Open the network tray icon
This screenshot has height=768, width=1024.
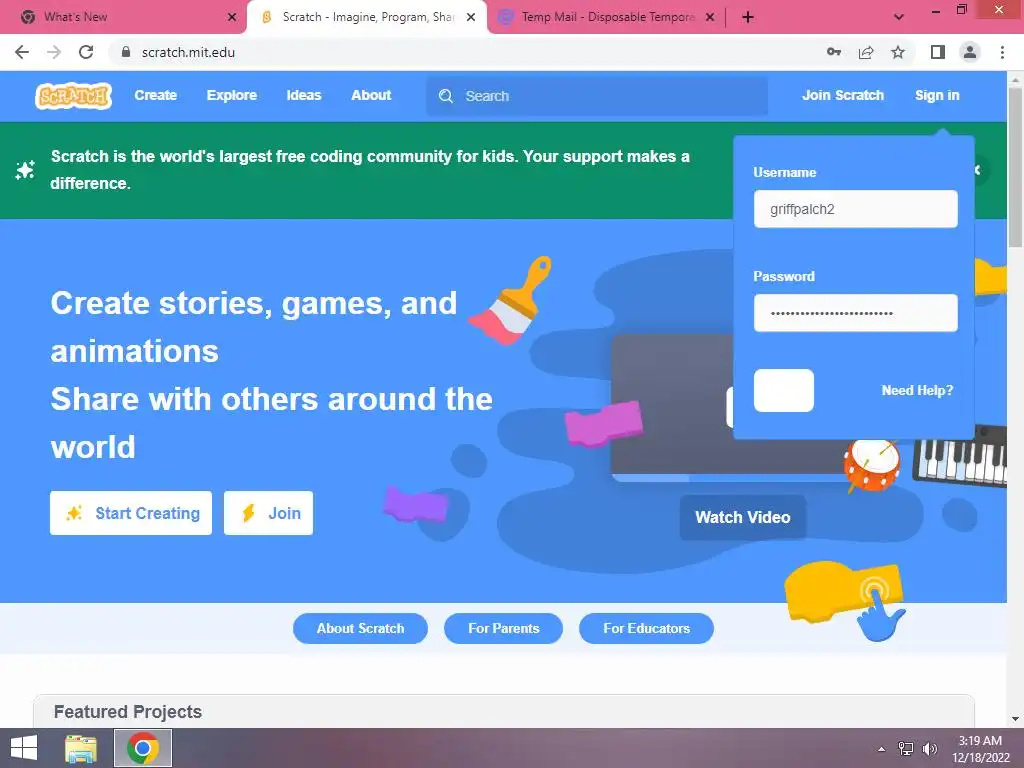coord(906,749)
